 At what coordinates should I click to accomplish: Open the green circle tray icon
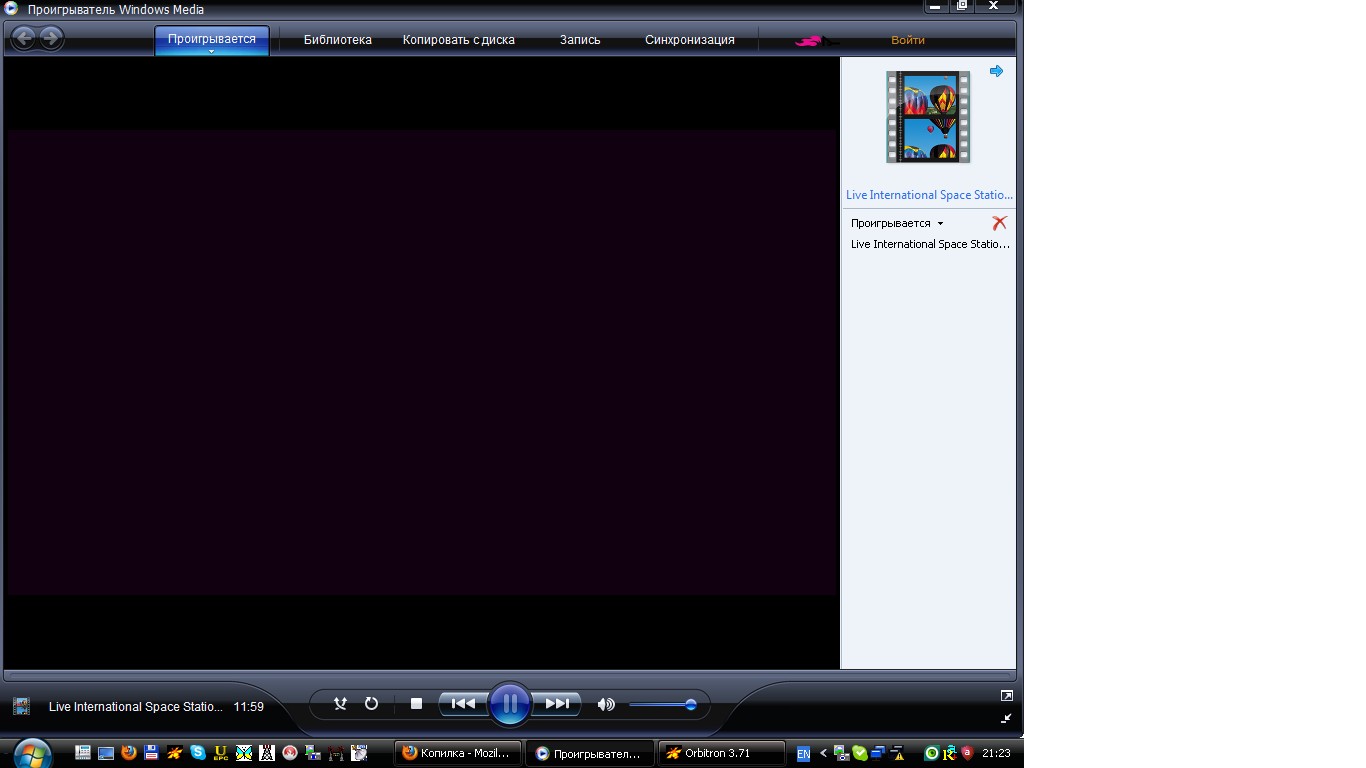(932, 753)
